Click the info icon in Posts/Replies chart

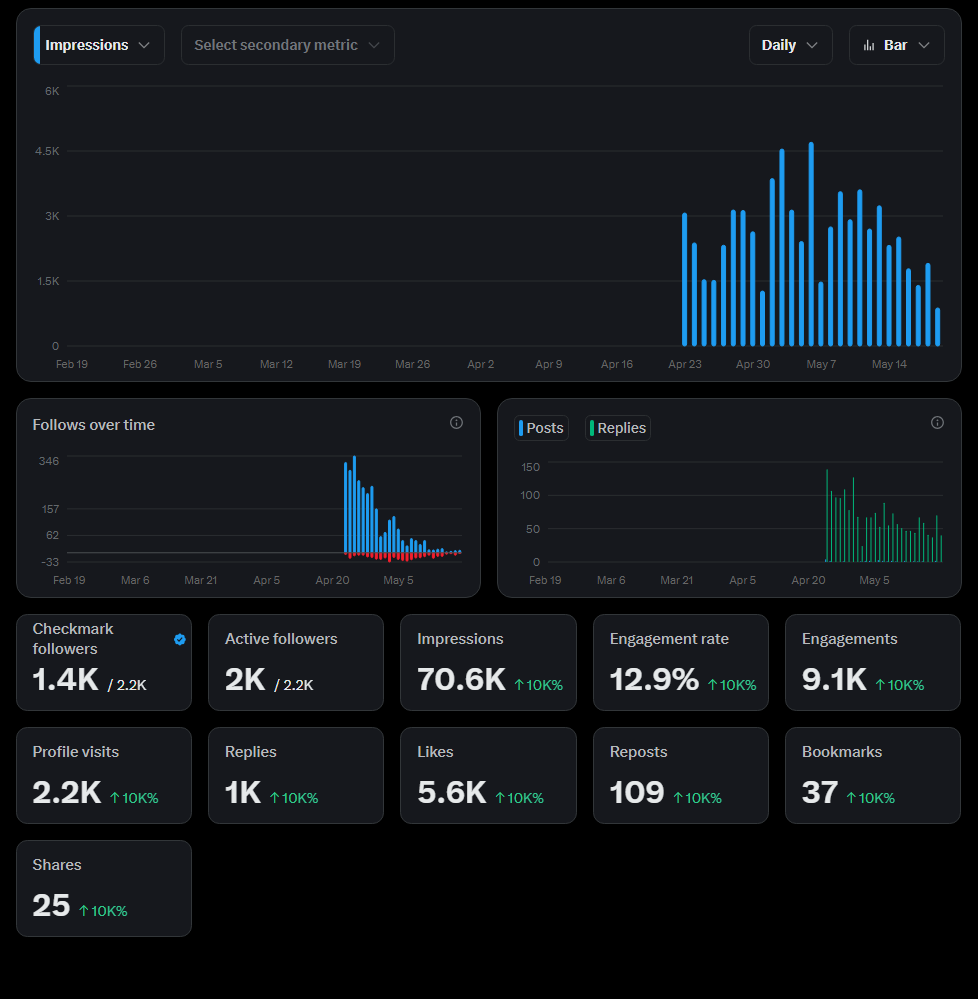pos(937,422)
